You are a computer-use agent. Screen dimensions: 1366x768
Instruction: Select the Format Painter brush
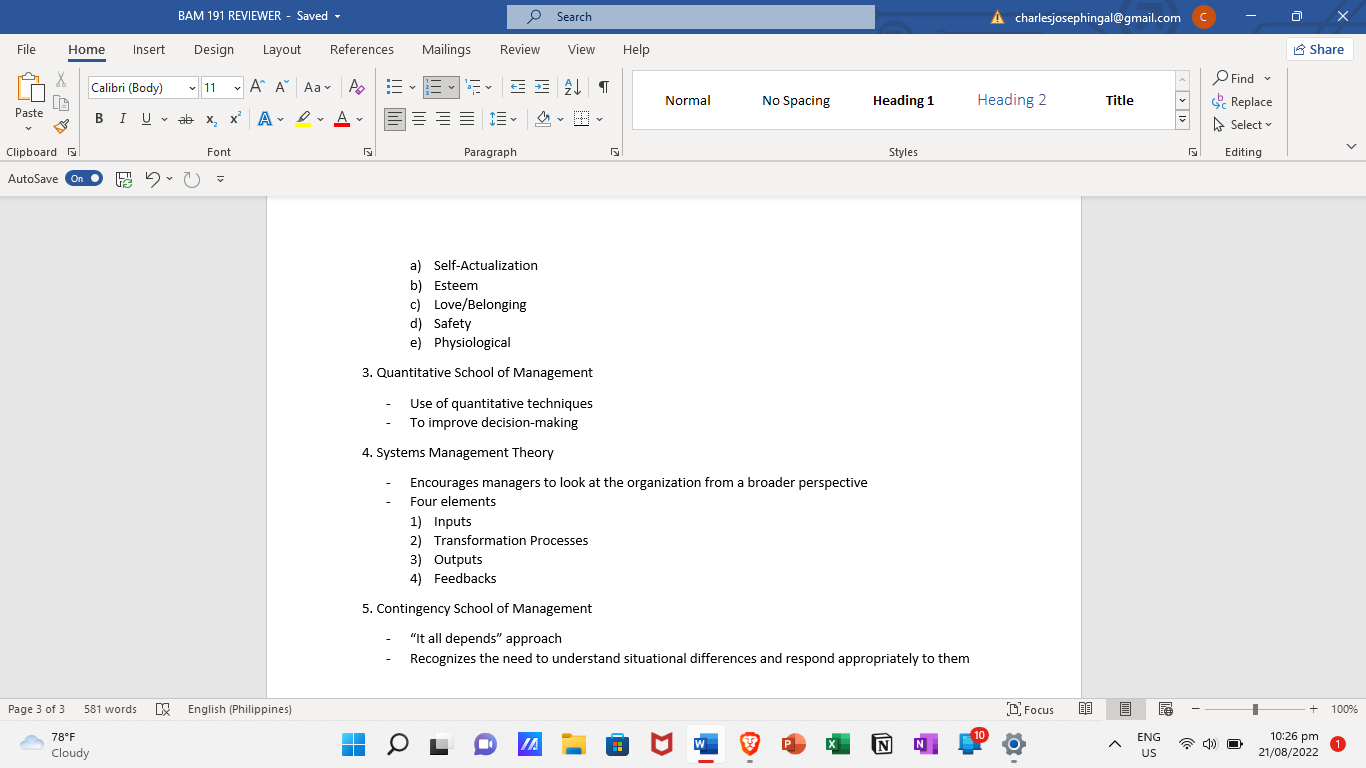coord(61,126)
